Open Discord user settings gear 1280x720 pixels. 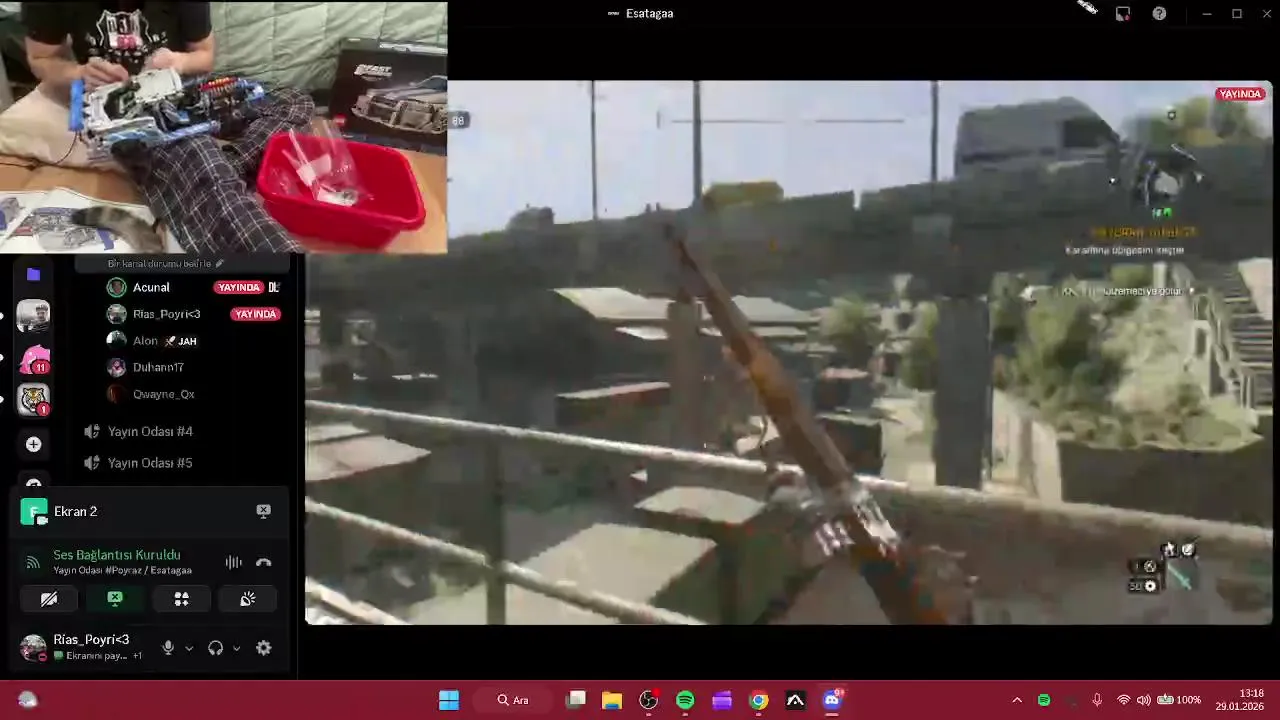263,648
